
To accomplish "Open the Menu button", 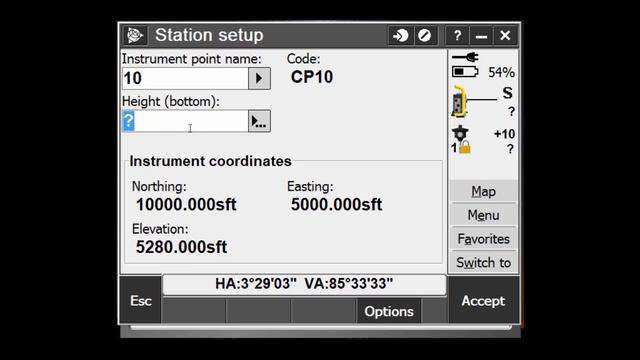I will [x=483, y=215].
